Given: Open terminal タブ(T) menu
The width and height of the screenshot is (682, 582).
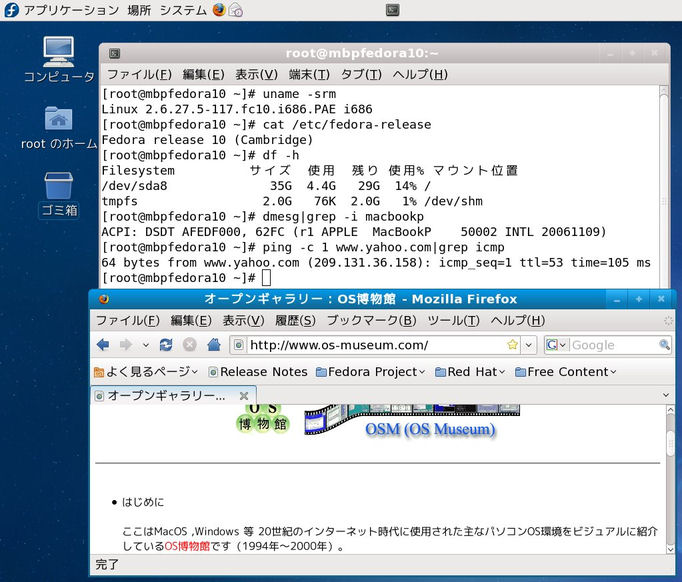Looking at the screenshot, I should pos(361,74).
